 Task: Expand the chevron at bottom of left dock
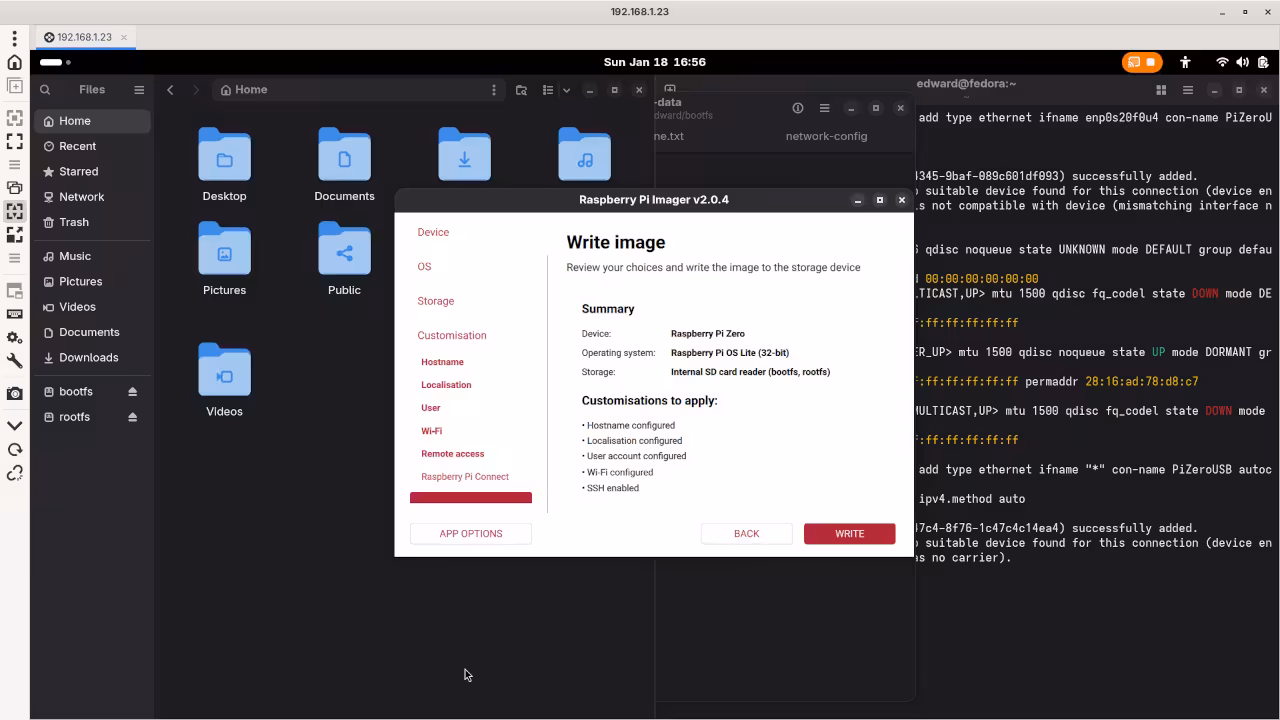15,424
